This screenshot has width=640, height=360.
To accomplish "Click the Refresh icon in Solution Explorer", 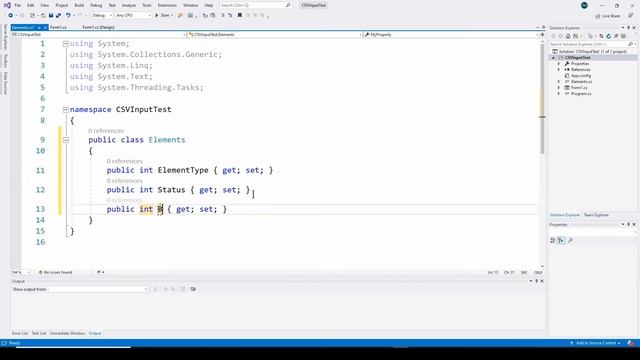I will pyautogui.click(x=609, y=36).
